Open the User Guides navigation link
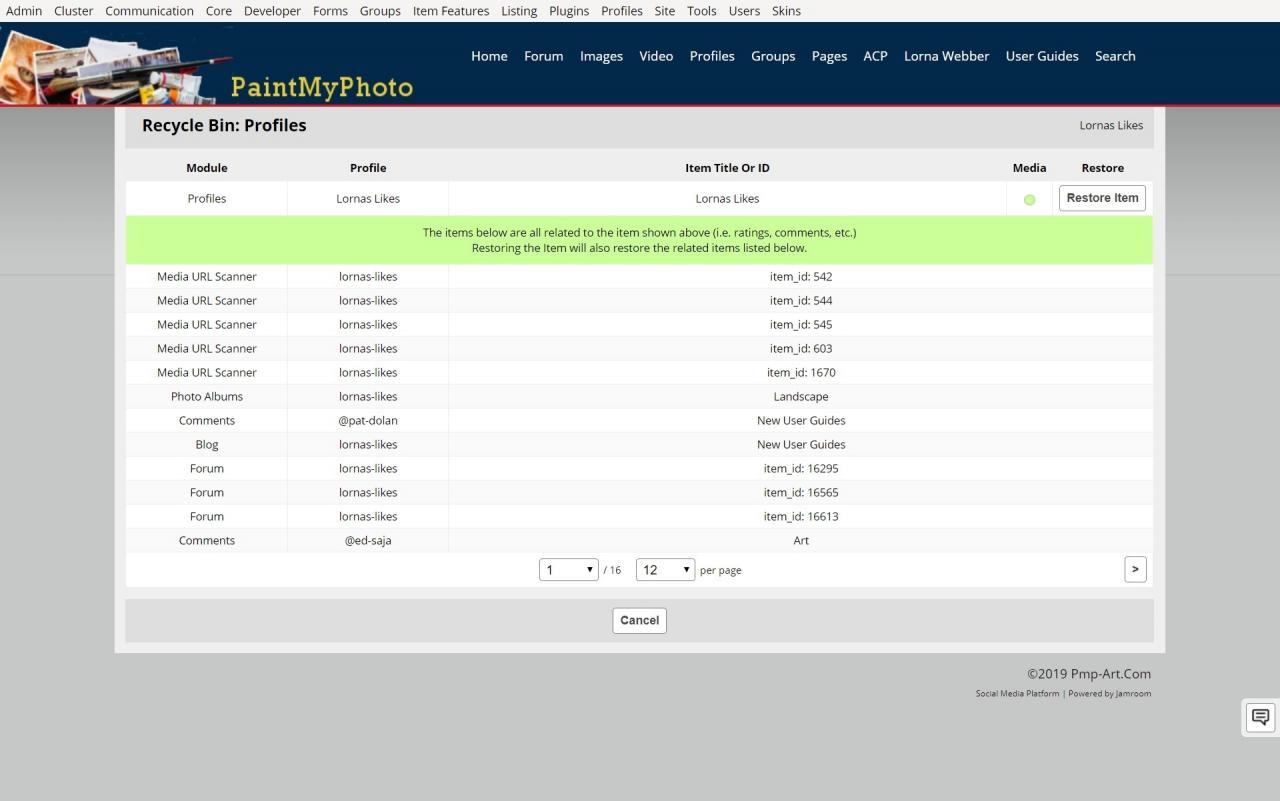Screen dimensions: 1280x801 (1042, 56)
